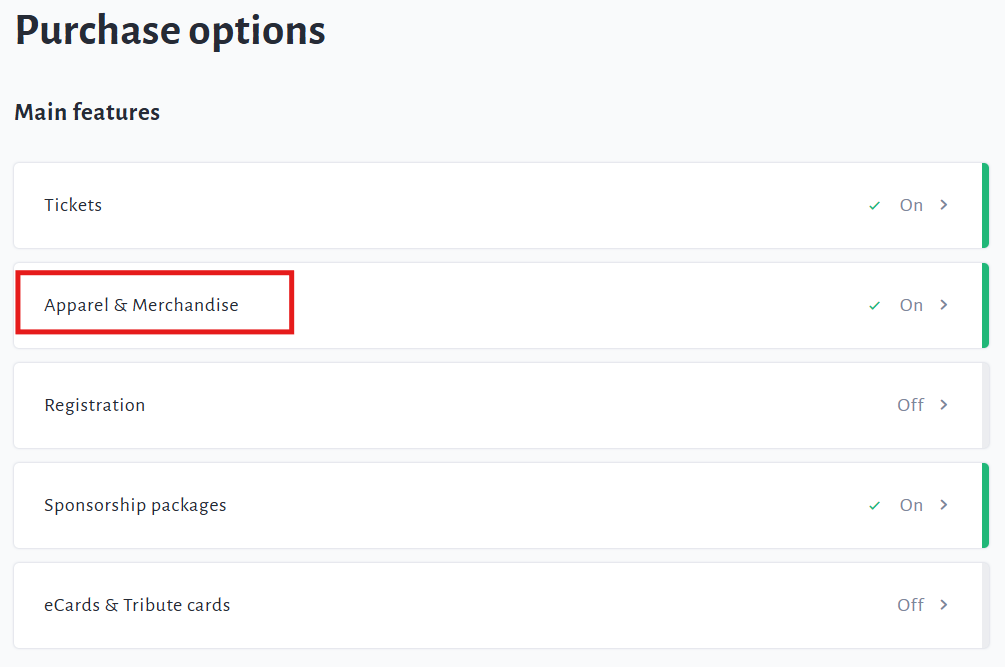Toggle the eCards & Tribute cards Off status
The image size is (1005, 667).
coord(910,605)
